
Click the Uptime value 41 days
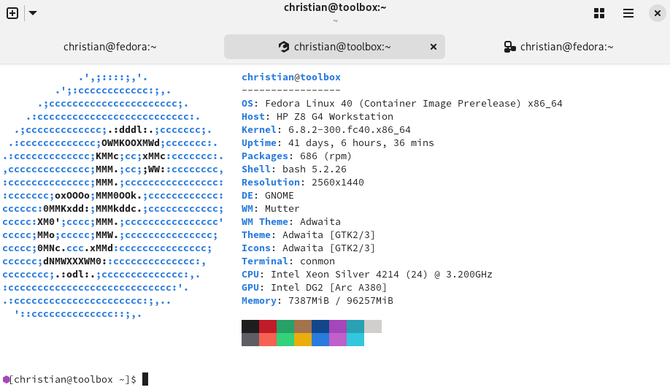[361, 143]
